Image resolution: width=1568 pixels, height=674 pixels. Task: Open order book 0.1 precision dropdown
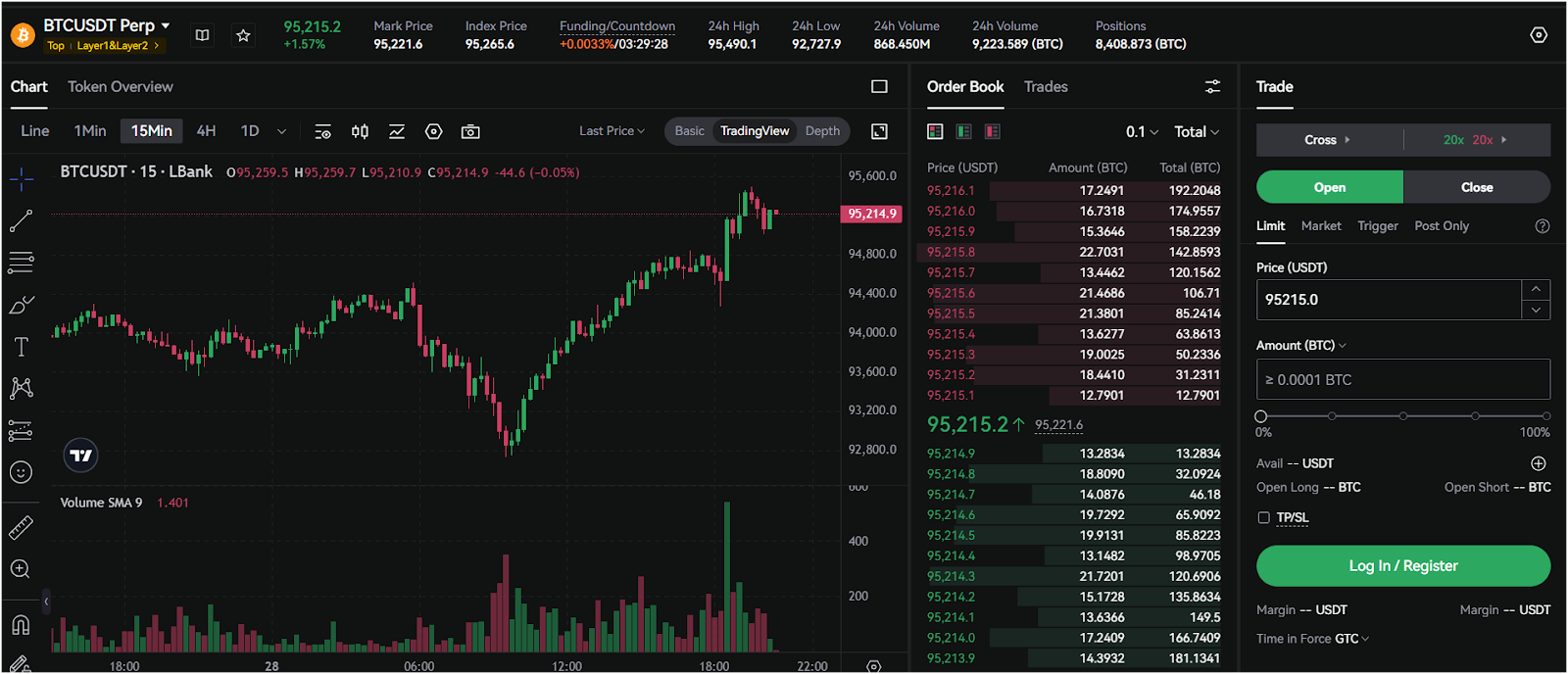pos(1142,131)
